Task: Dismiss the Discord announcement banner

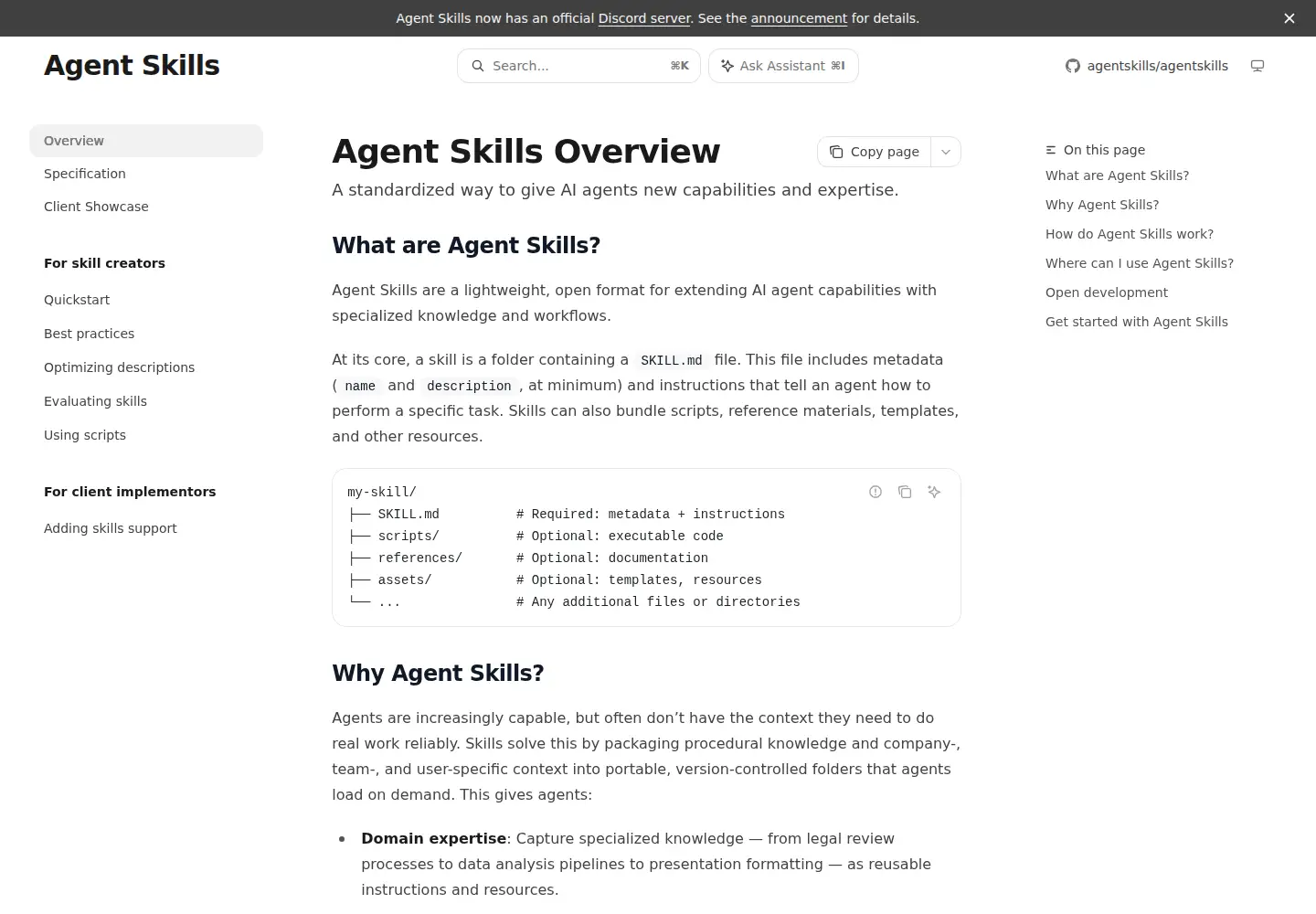Action: (x=1289, y=18)
